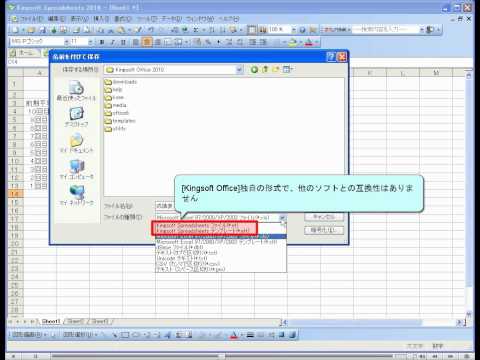Select My Computer in dialog places bar
The height and width of the screenshot is (360, 480).
click(76, 169)
